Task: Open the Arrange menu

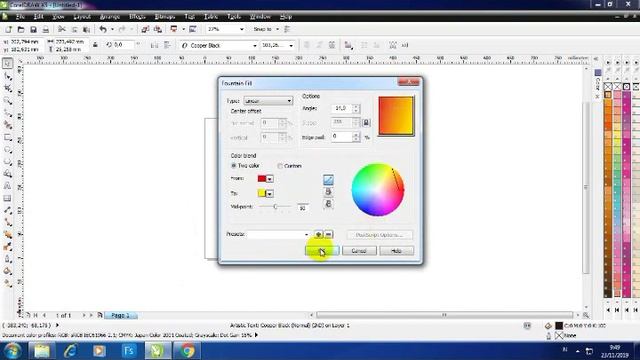Action: click(110, 17)
